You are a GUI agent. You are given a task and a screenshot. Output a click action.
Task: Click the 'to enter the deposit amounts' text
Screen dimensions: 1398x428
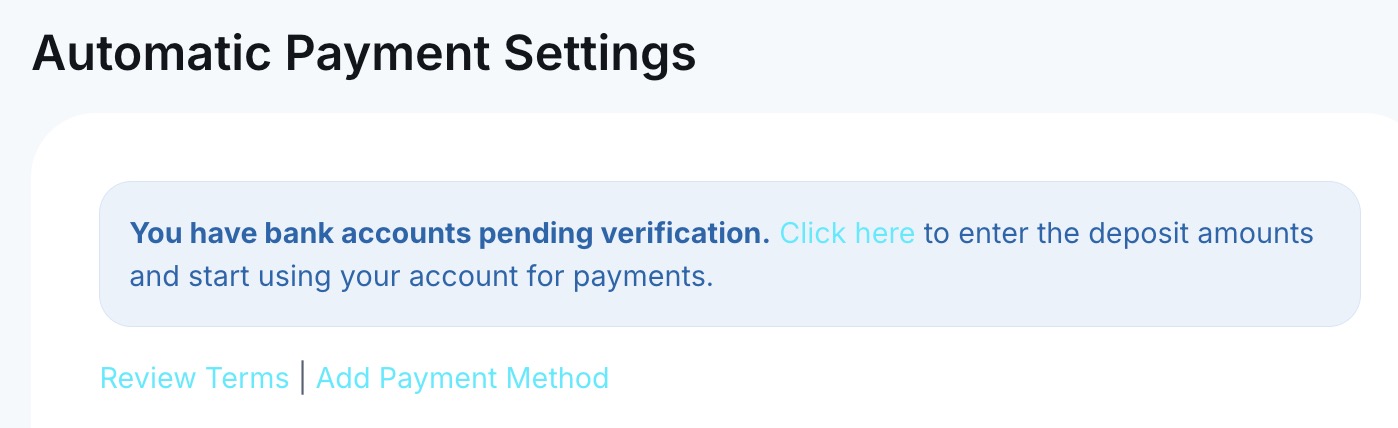click(x=1118, y=233)
